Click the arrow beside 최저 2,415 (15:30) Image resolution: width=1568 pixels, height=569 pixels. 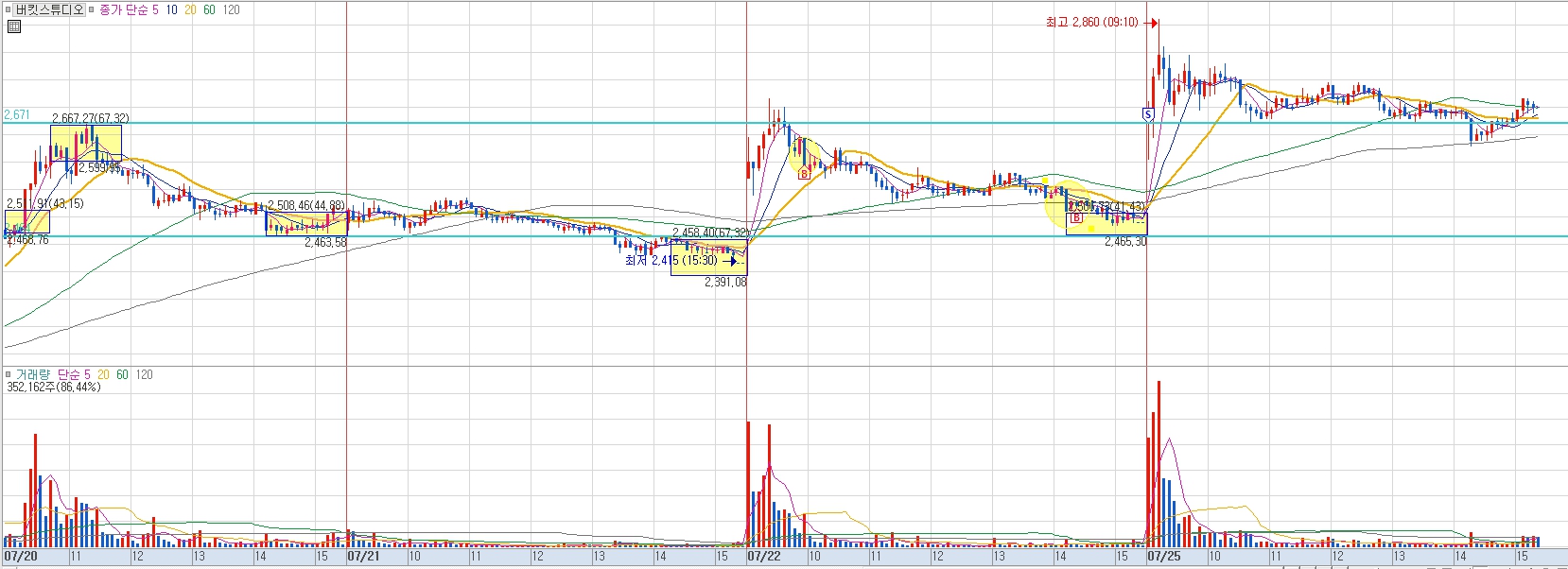pos(729,261)
